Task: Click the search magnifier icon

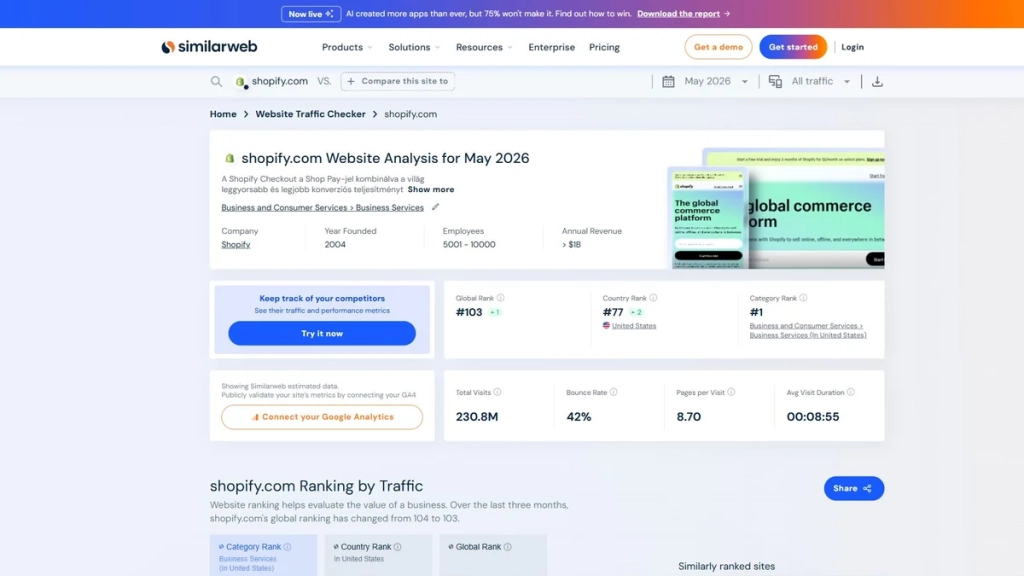Action: (x=216, y=82)
